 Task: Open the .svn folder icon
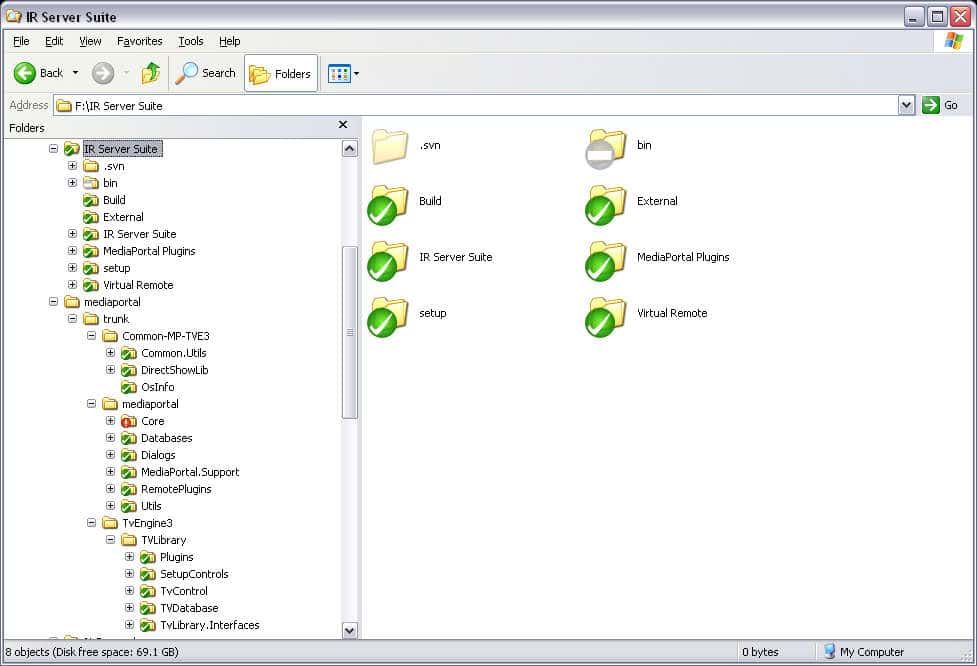point(388,147)
